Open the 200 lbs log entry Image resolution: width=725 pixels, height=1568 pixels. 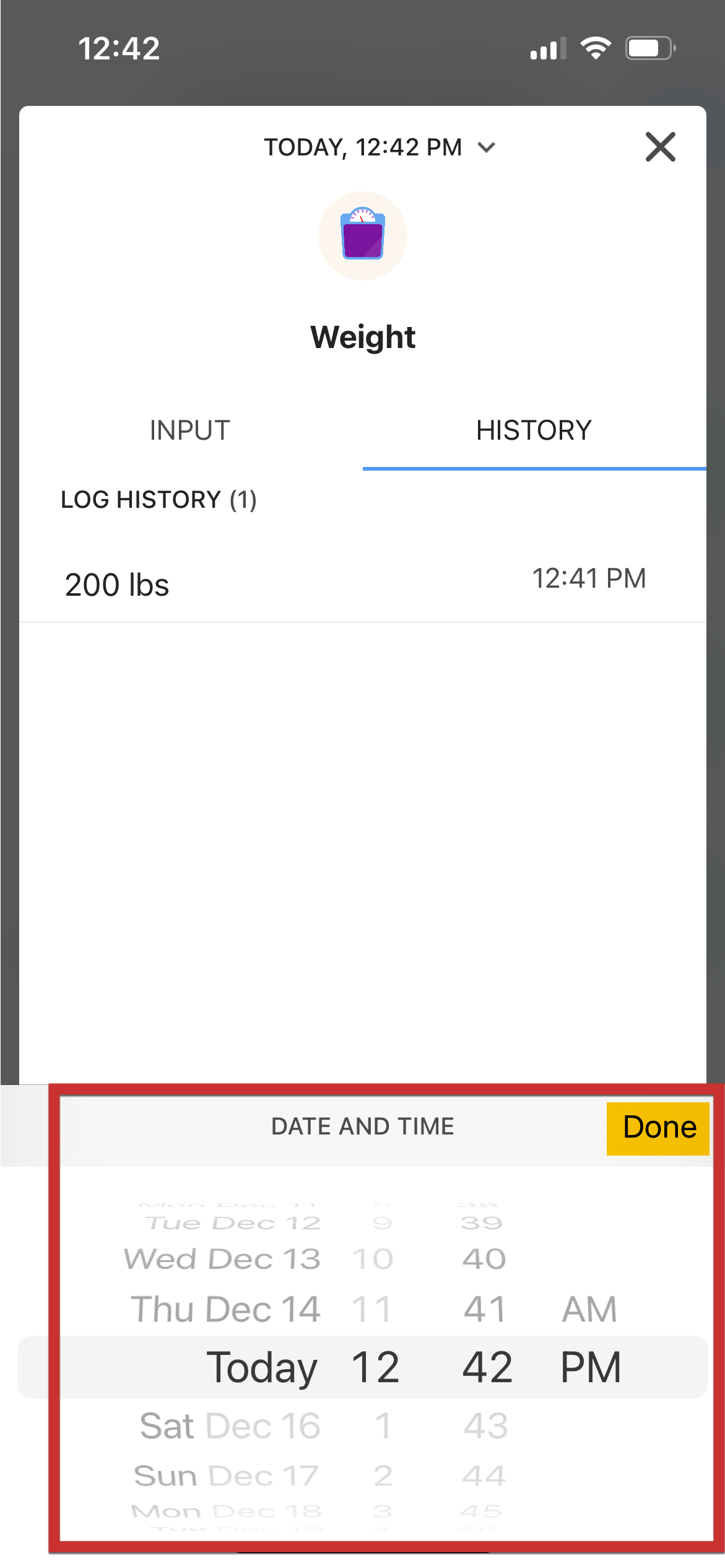[117, 585]
